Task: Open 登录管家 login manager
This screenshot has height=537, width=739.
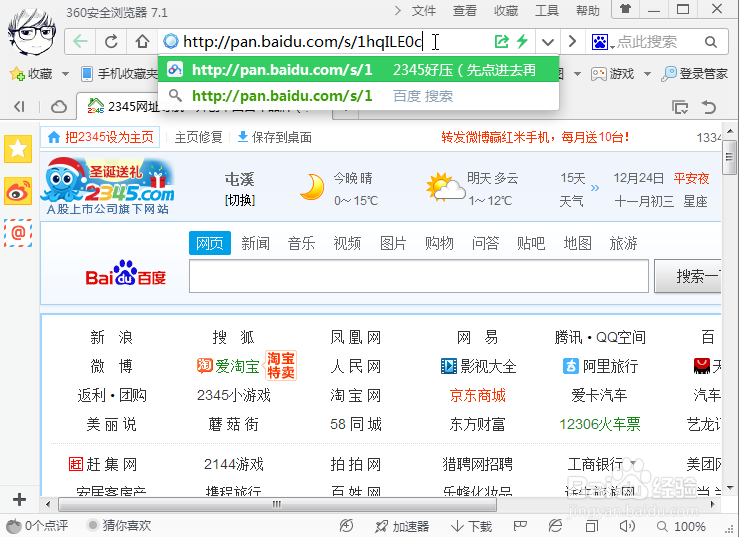Action: point(695,74)
